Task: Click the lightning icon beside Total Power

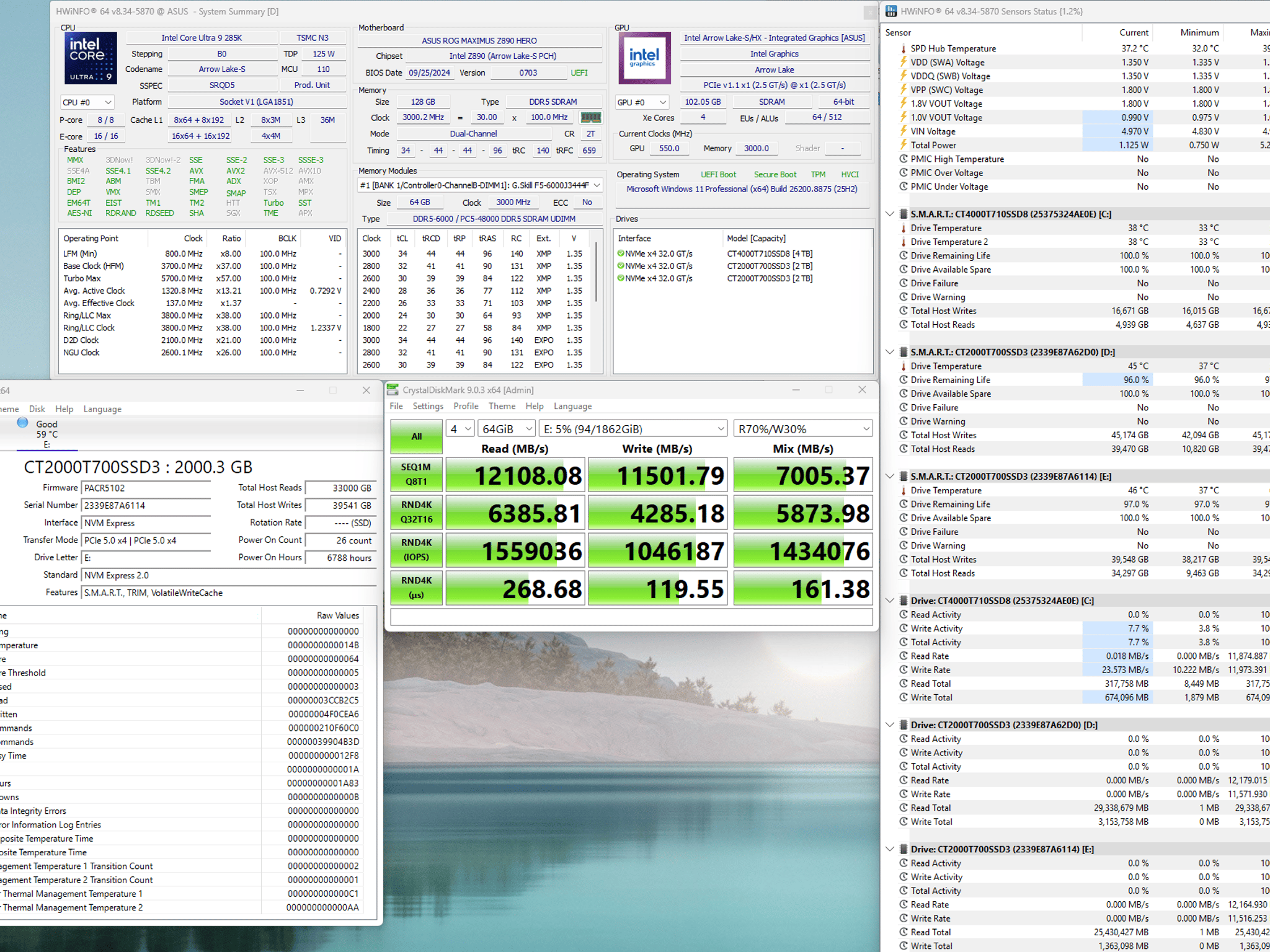Action: click(904, 145)
